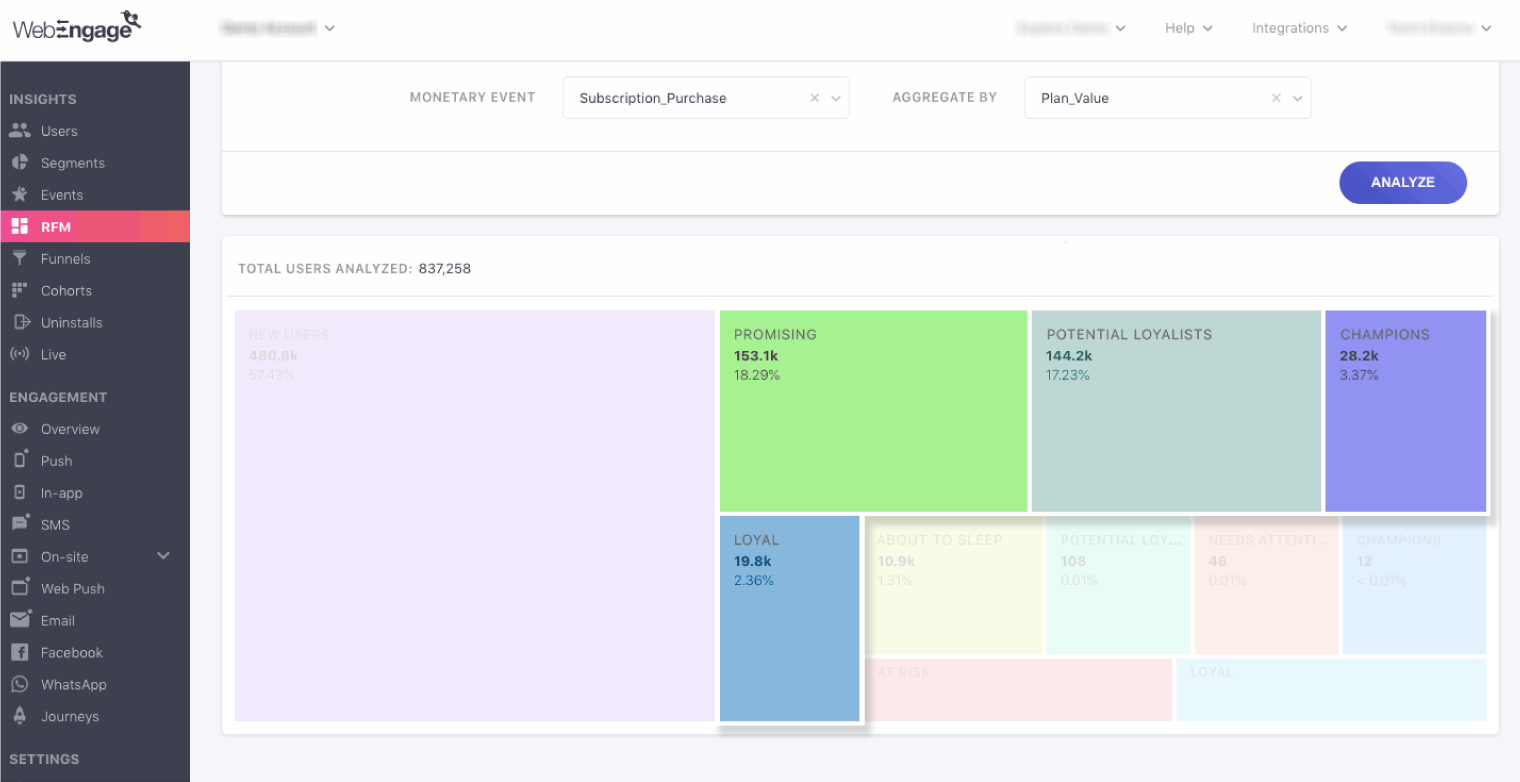
Task: Click the Promising segment in treemap
Action: [x=873, y=410]
